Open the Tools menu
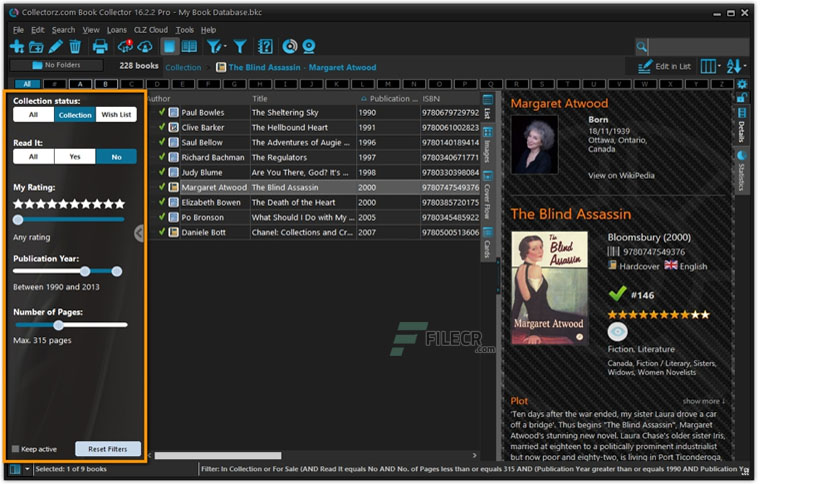Image resolution: width=836 pixels, height=484 pixels. point(184,30)
